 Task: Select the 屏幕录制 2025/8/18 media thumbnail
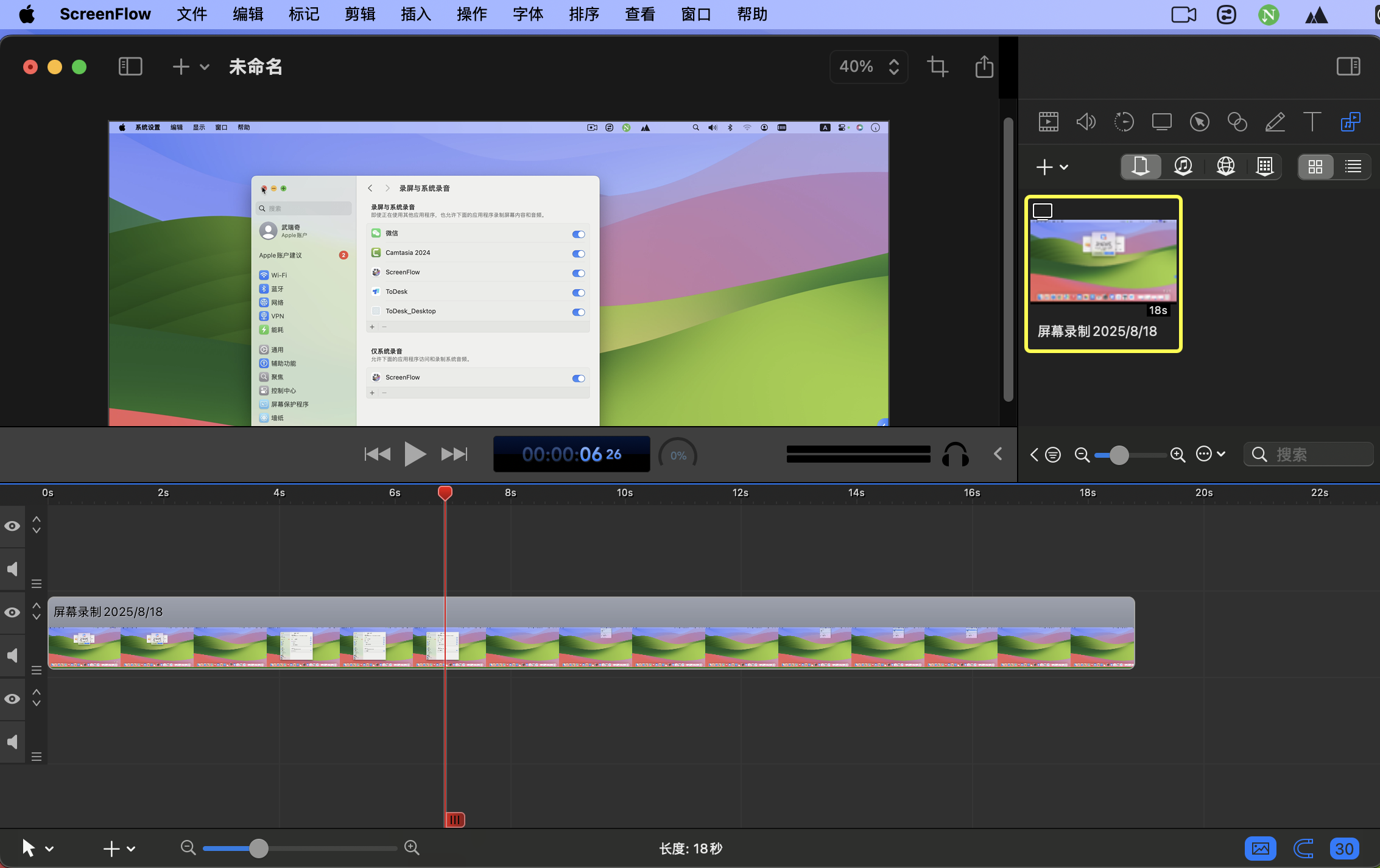click(x=1103, y=262)
